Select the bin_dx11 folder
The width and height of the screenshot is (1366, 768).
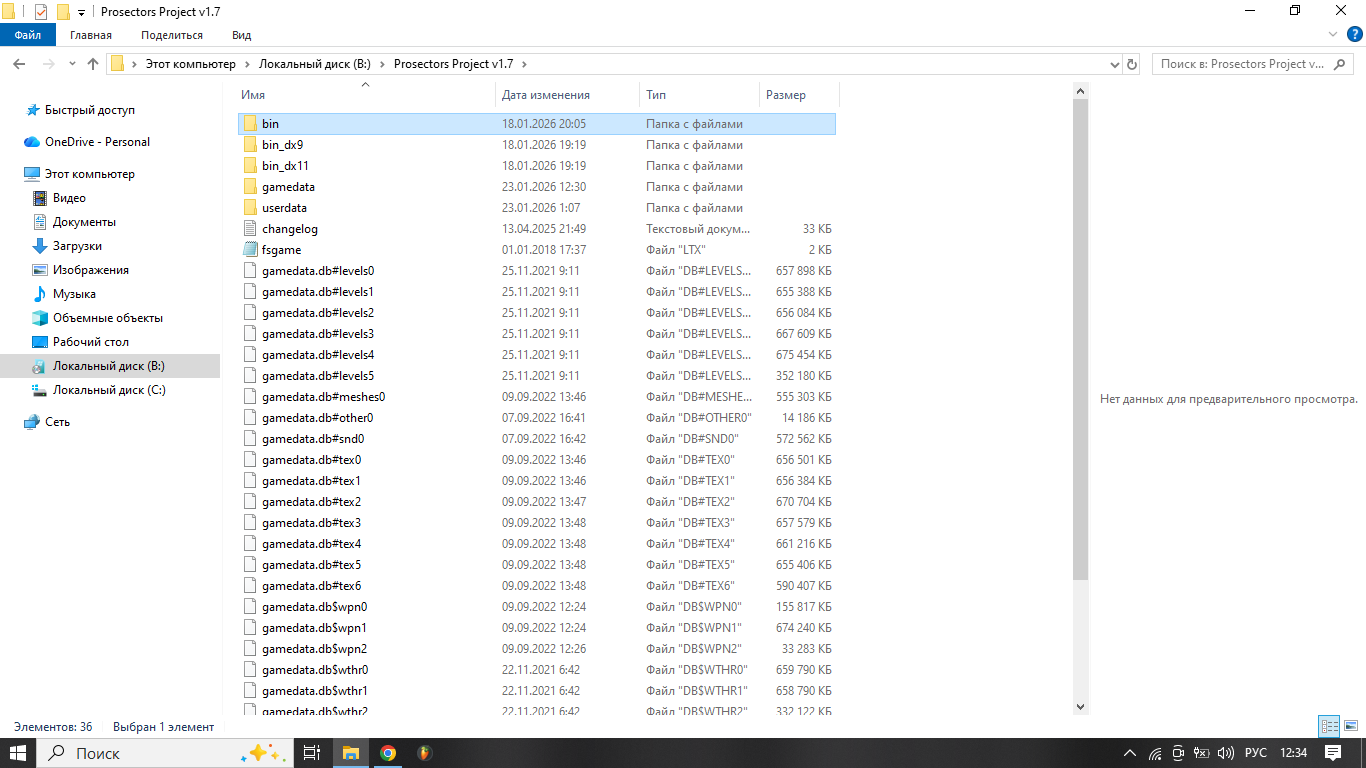pos(285,166)
